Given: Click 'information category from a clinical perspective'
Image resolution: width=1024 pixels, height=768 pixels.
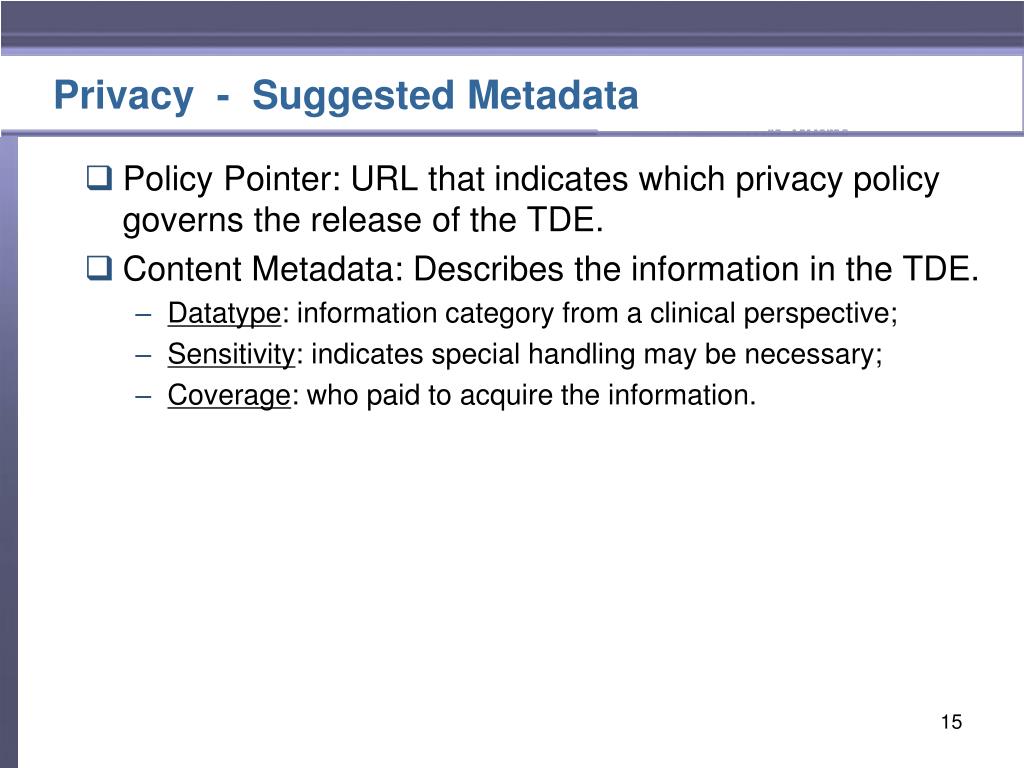Looking at the screenshot, I should coord(592,314).
